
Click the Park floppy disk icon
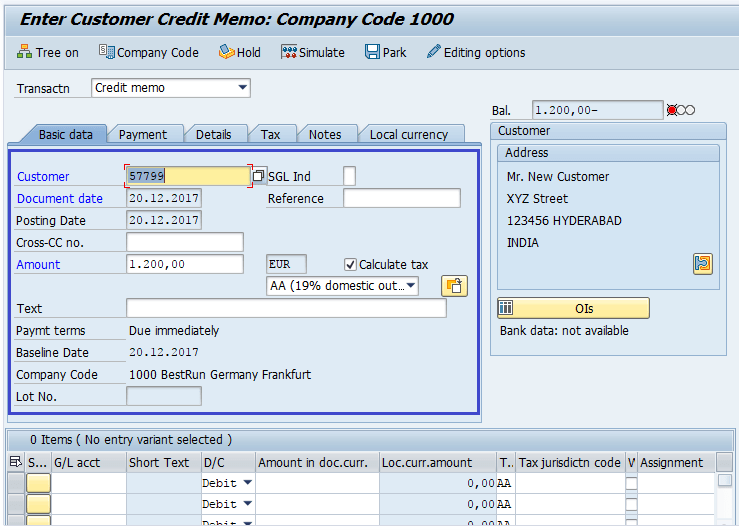[x=372, y=52]
